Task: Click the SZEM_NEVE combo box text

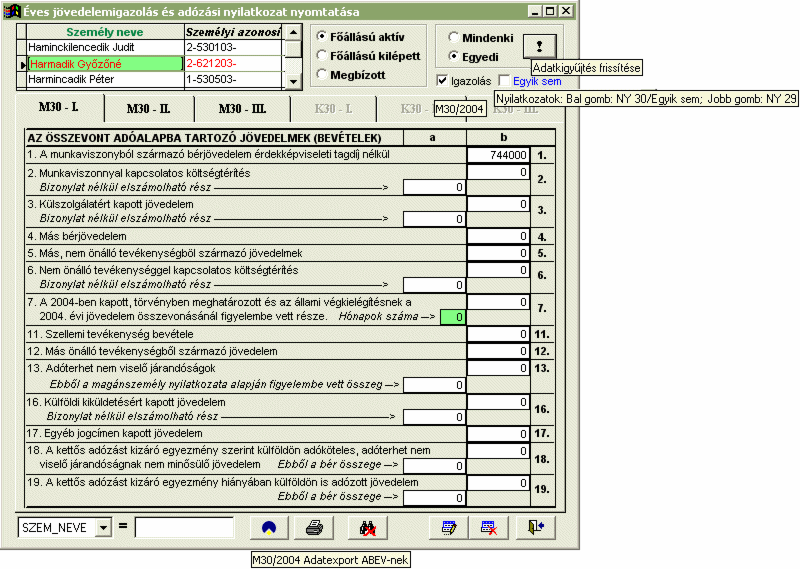Action: 57,527
